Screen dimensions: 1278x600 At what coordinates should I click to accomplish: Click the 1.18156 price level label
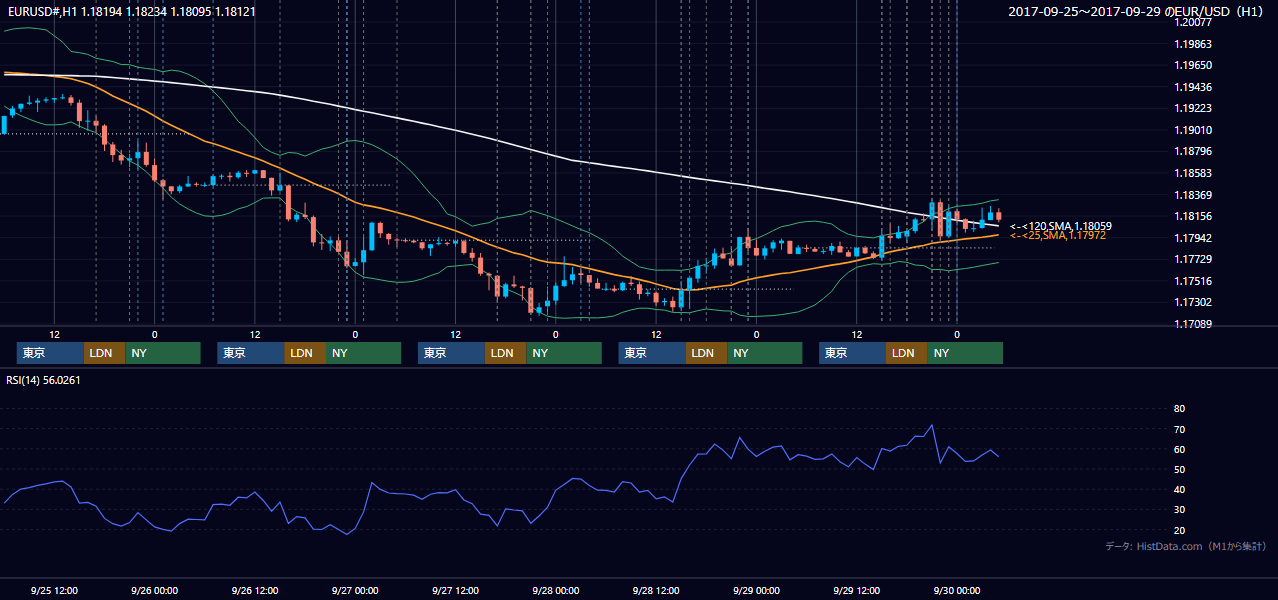click(x=1193, y=216)
